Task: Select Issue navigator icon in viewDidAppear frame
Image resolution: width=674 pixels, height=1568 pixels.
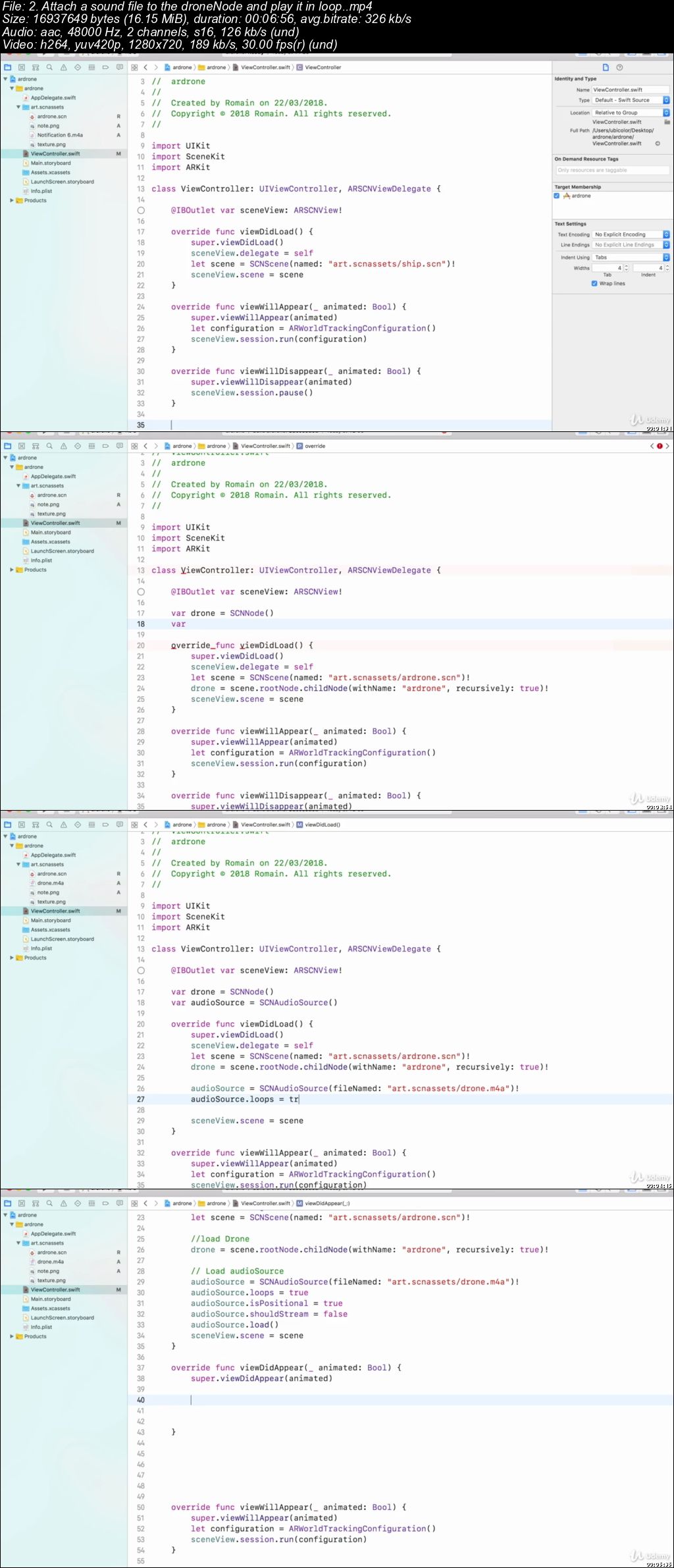Action: 64,1203
